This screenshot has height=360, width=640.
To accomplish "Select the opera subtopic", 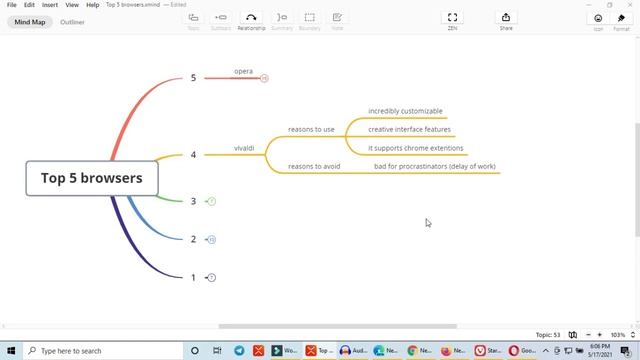I will point(243,71).
